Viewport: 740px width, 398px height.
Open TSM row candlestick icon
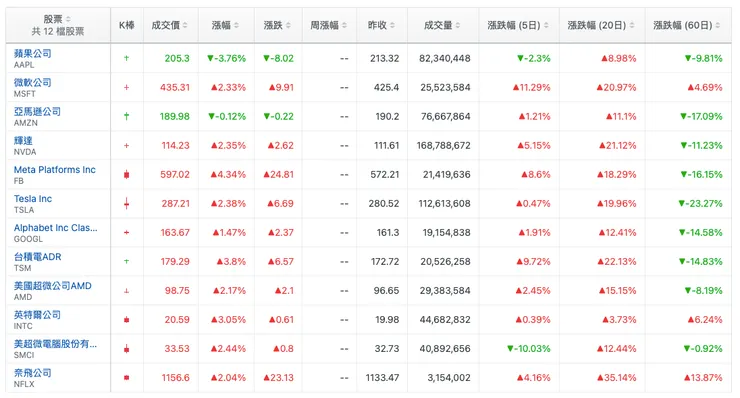point(126,262)
